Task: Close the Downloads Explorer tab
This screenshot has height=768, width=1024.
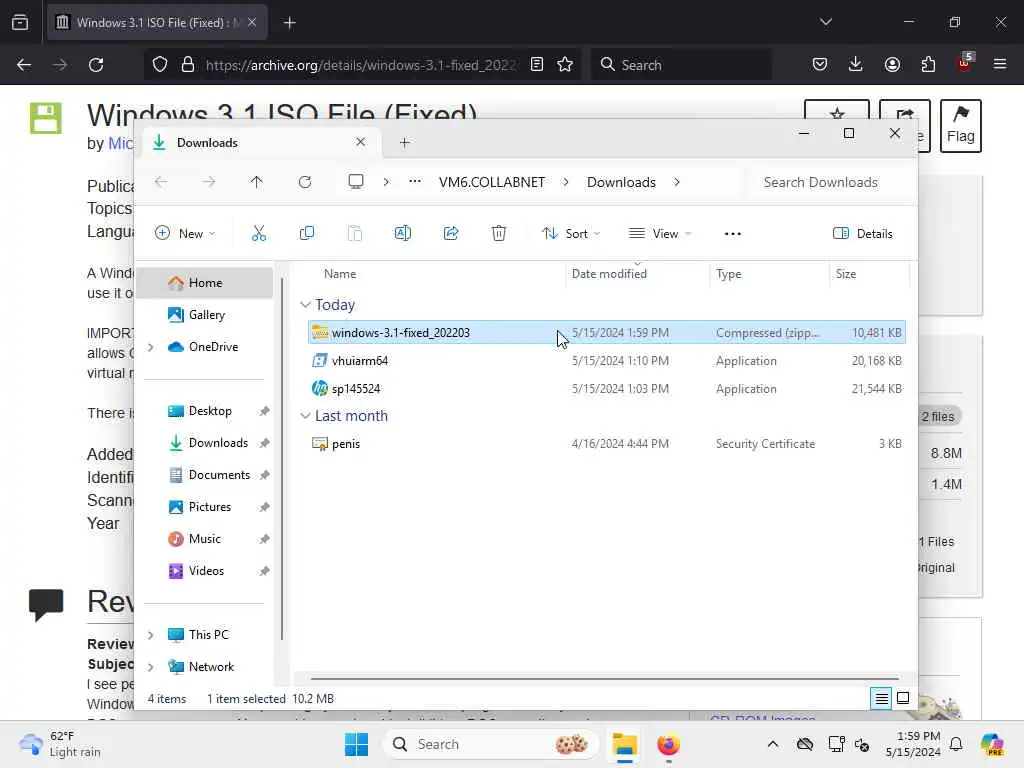Action: click(360, 142)
